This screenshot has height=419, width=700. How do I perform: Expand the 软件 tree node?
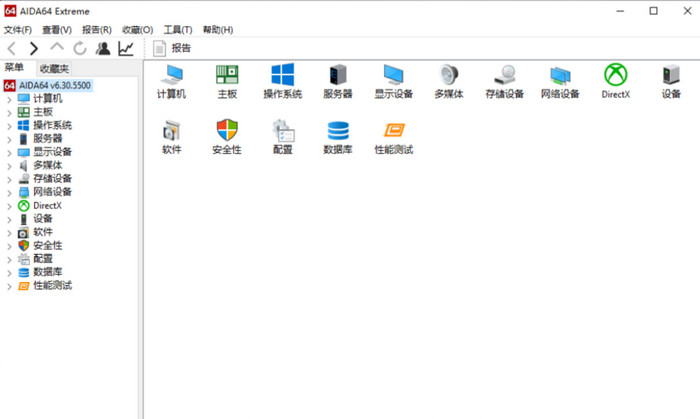tap(9, 233)
